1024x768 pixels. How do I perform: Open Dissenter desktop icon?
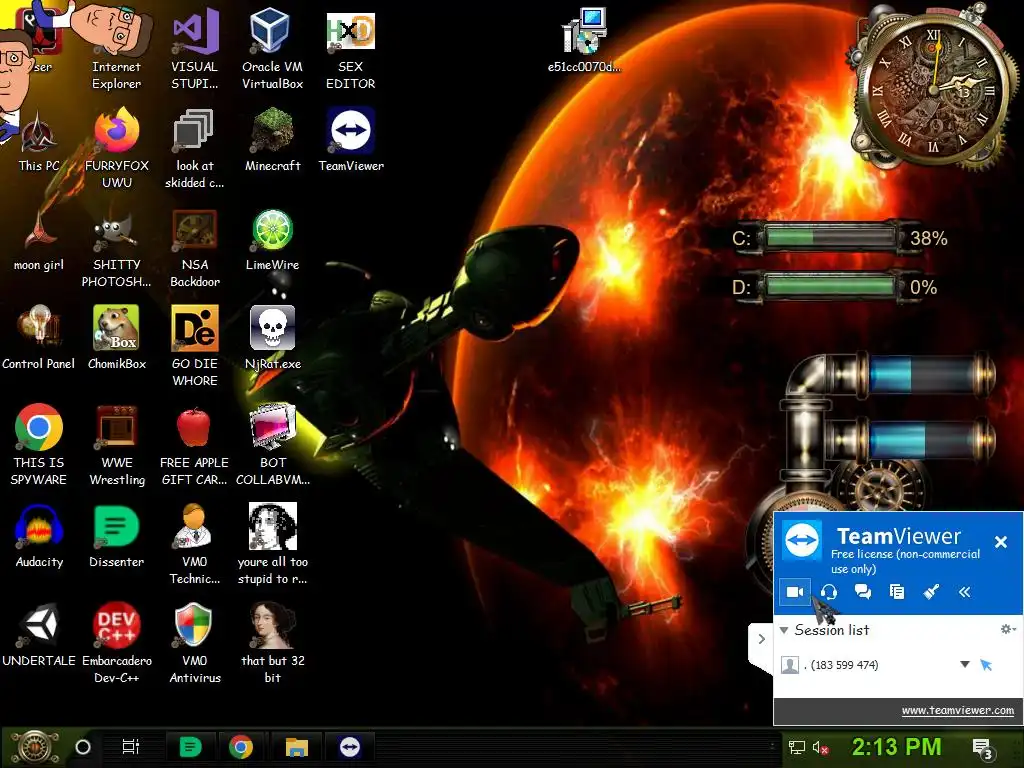point(117,537)
